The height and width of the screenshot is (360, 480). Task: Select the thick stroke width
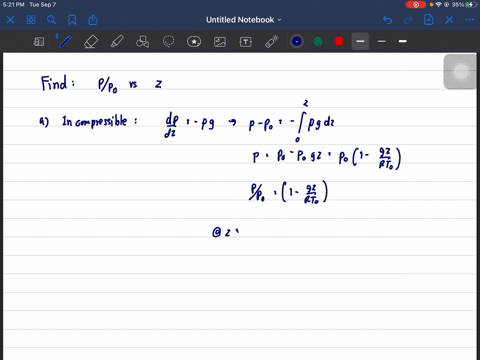tap(403, 41)
